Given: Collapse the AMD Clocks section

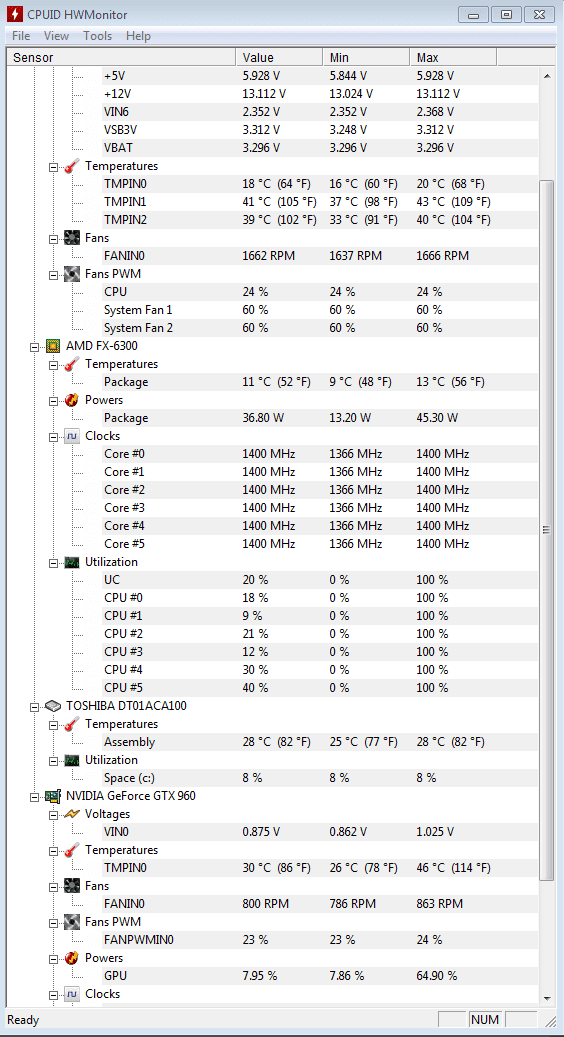Looking at the screenshot, I should click(x=54, y=436).
